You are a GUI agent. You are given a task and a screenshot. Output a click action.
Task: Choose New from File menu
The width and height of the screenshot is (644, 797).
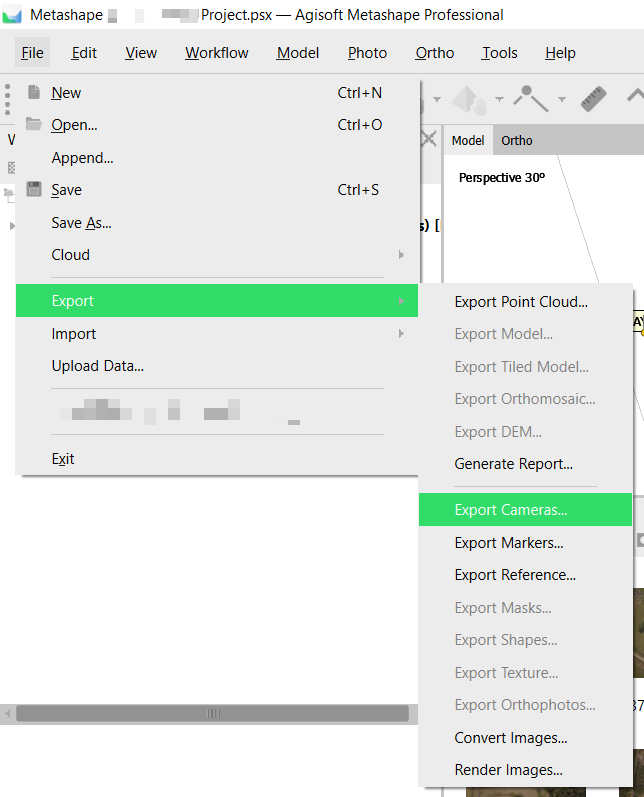(217, 93)
